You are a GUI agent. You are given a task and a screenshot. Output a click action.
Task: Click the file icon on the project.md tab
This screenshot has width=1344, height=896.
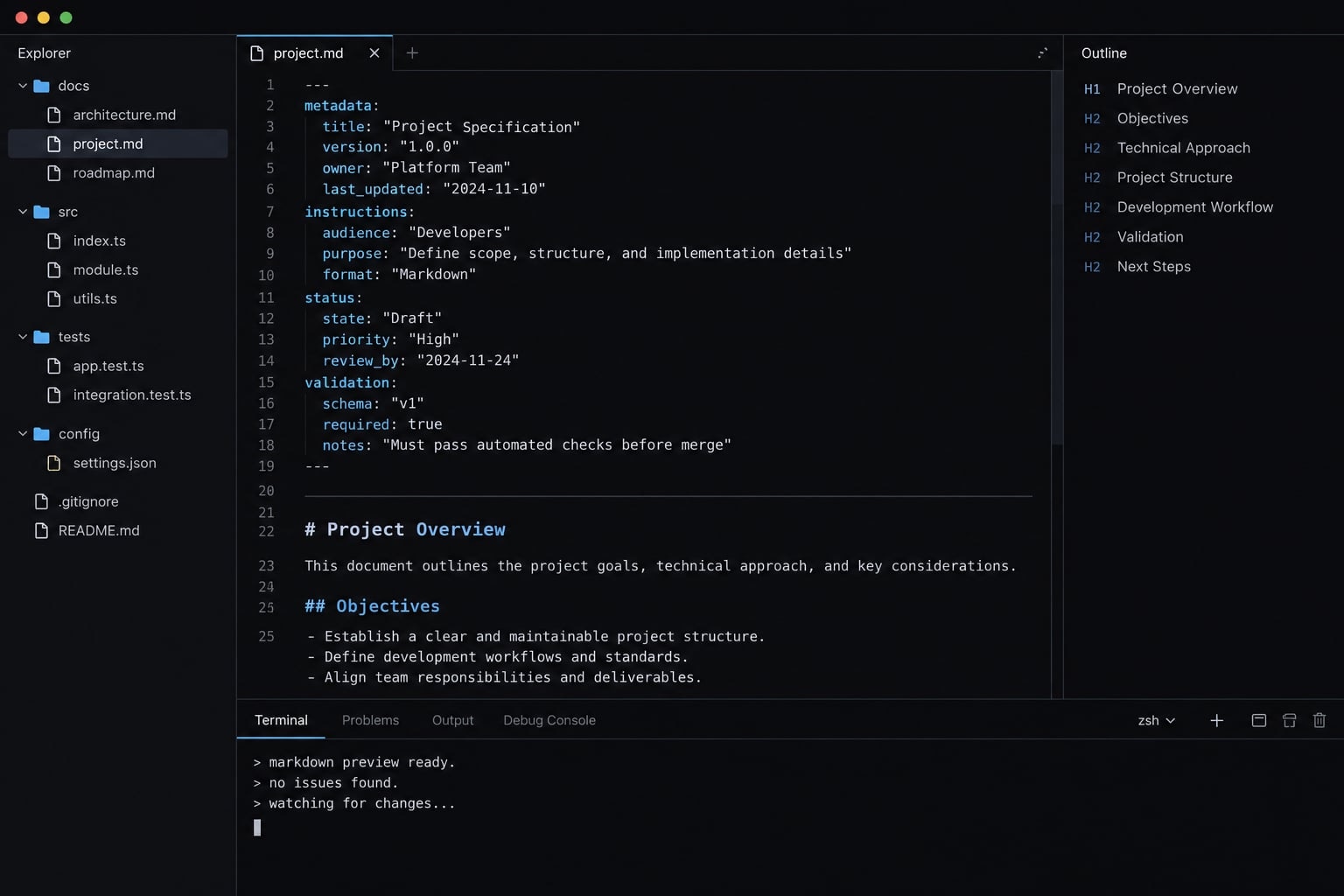click(256, 53)
